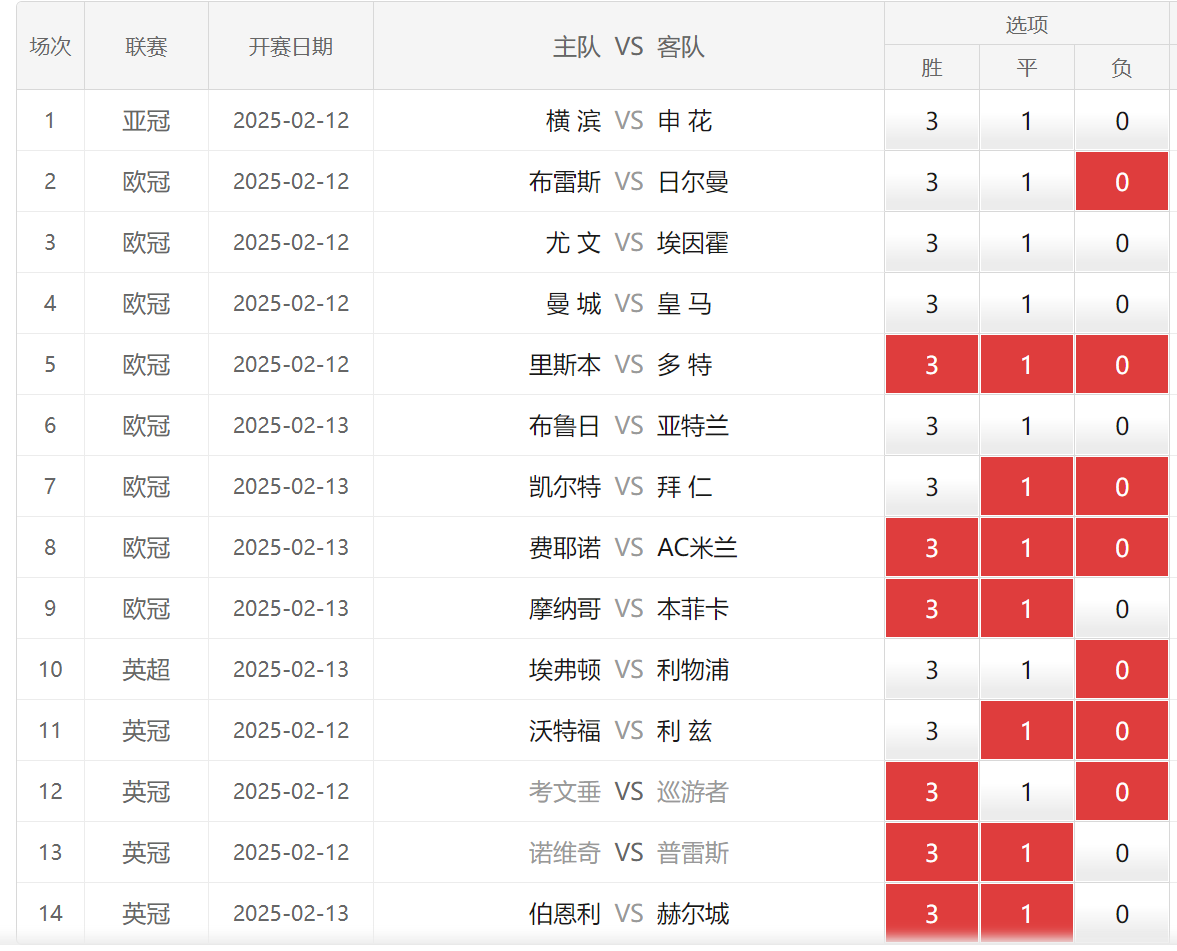The width and height of the screenshot is (1177, 951).
Task: Unselect 胜 (3) for 里斯本 VS 多特
Action: click(x=932, y=365)
